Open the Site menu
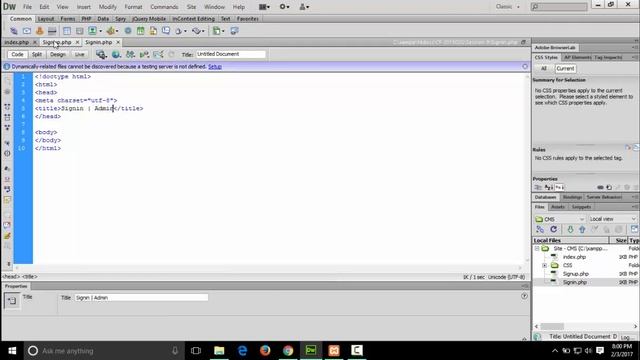This screenshot has height=360, width=640. pyautogui.click(x=191, y=7)
